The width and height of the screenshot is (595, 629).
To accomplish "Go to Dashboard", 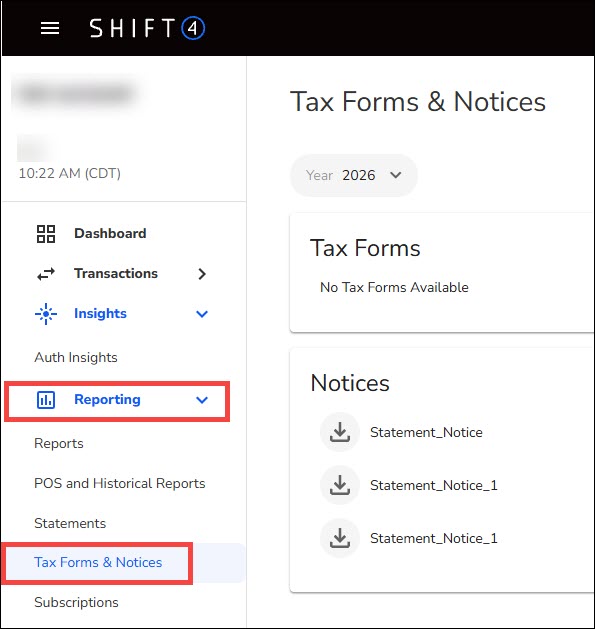I will point(110,233).
